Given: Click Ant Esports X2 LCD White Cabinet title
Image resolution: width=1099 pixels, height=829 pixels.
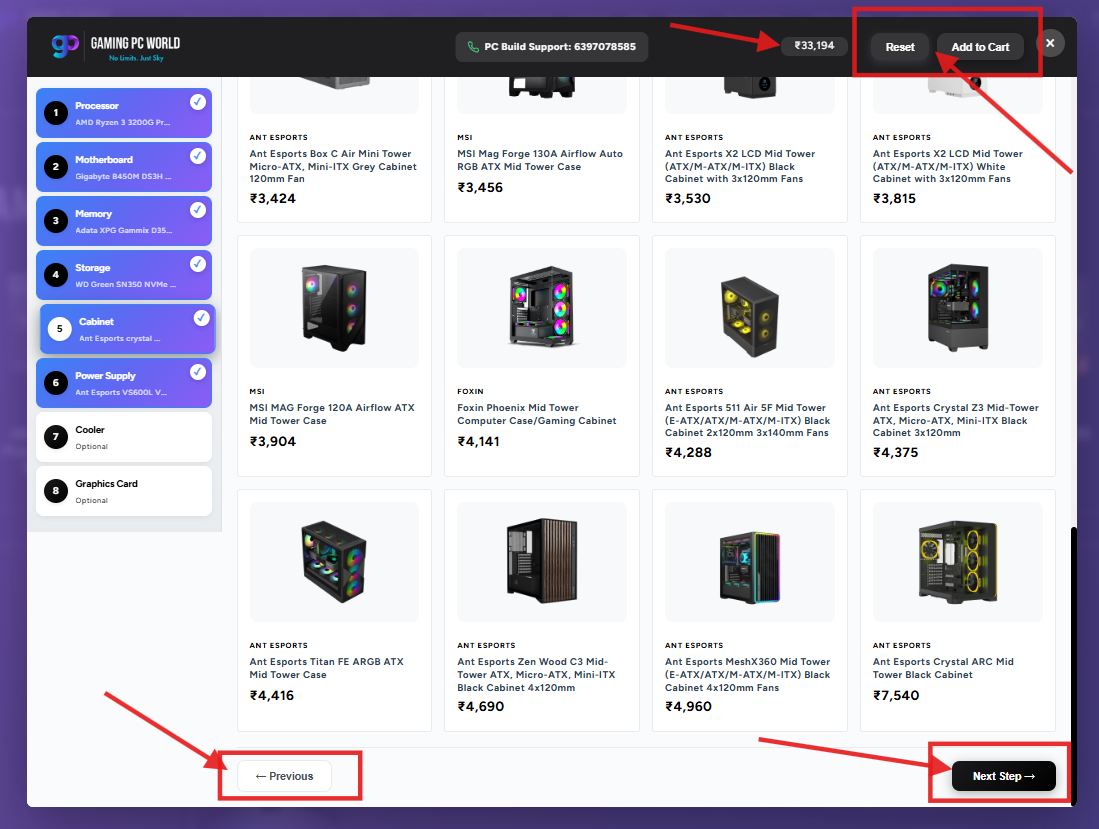Looking at the screenshot, I should point(948,166).
